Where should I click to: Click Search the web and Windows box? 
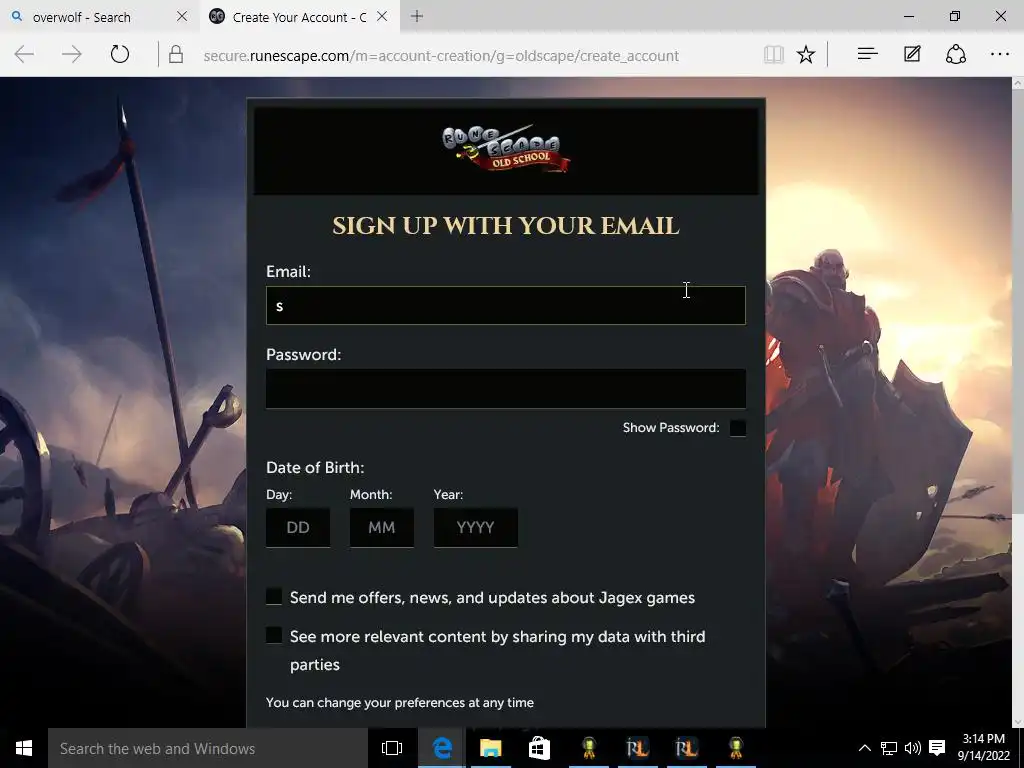tap(208, 748)
